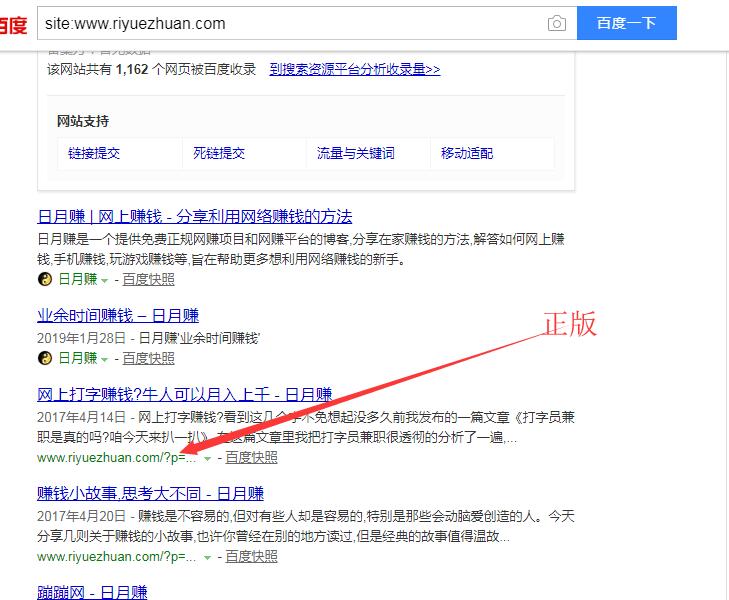Click the Baidu logo

coord(13,25)
